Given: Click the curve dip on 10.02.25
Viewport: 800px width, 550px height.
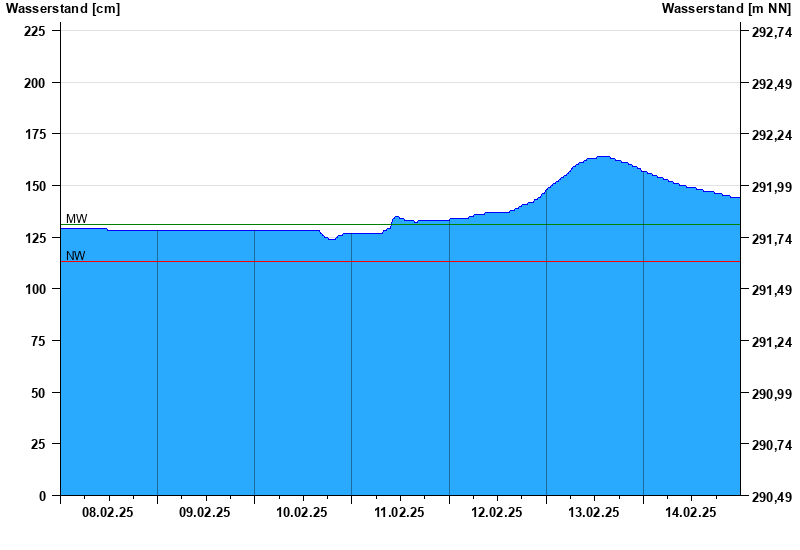Looking at the screenshot, I should point(332,239).
